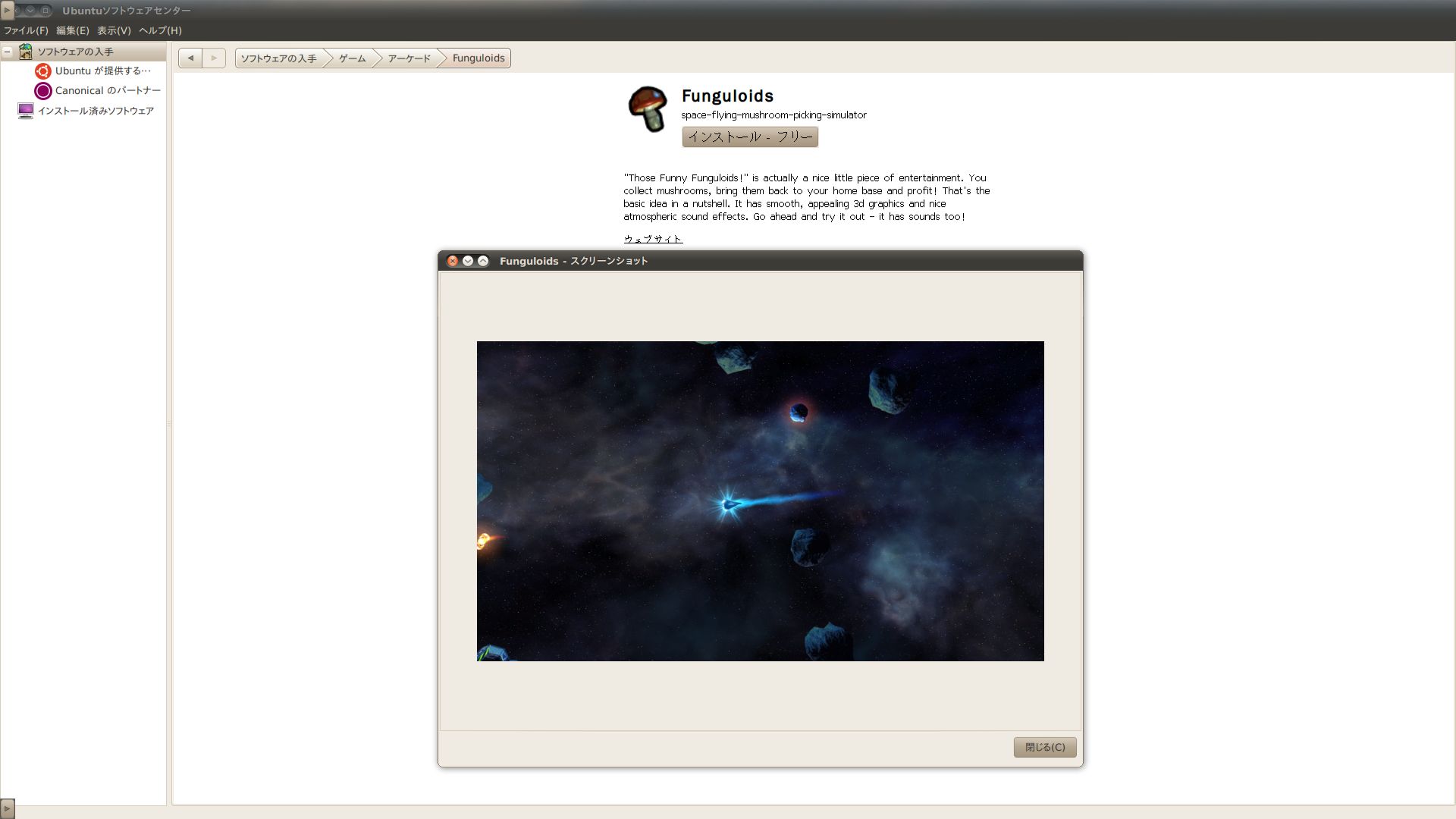This screenshot has width=1456, height=819.
Task: Click the Ubuntu logo icon in sidebar
Action: [43, 71]
